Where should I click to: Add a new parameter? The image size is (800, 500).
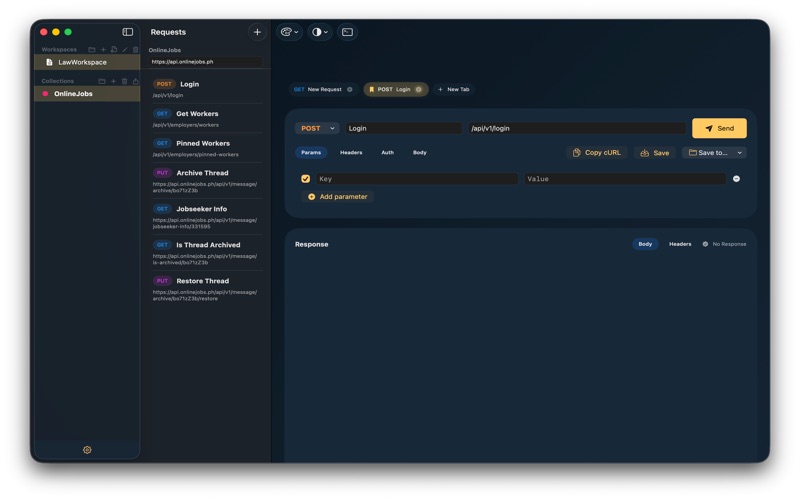(x=338, y=196)
